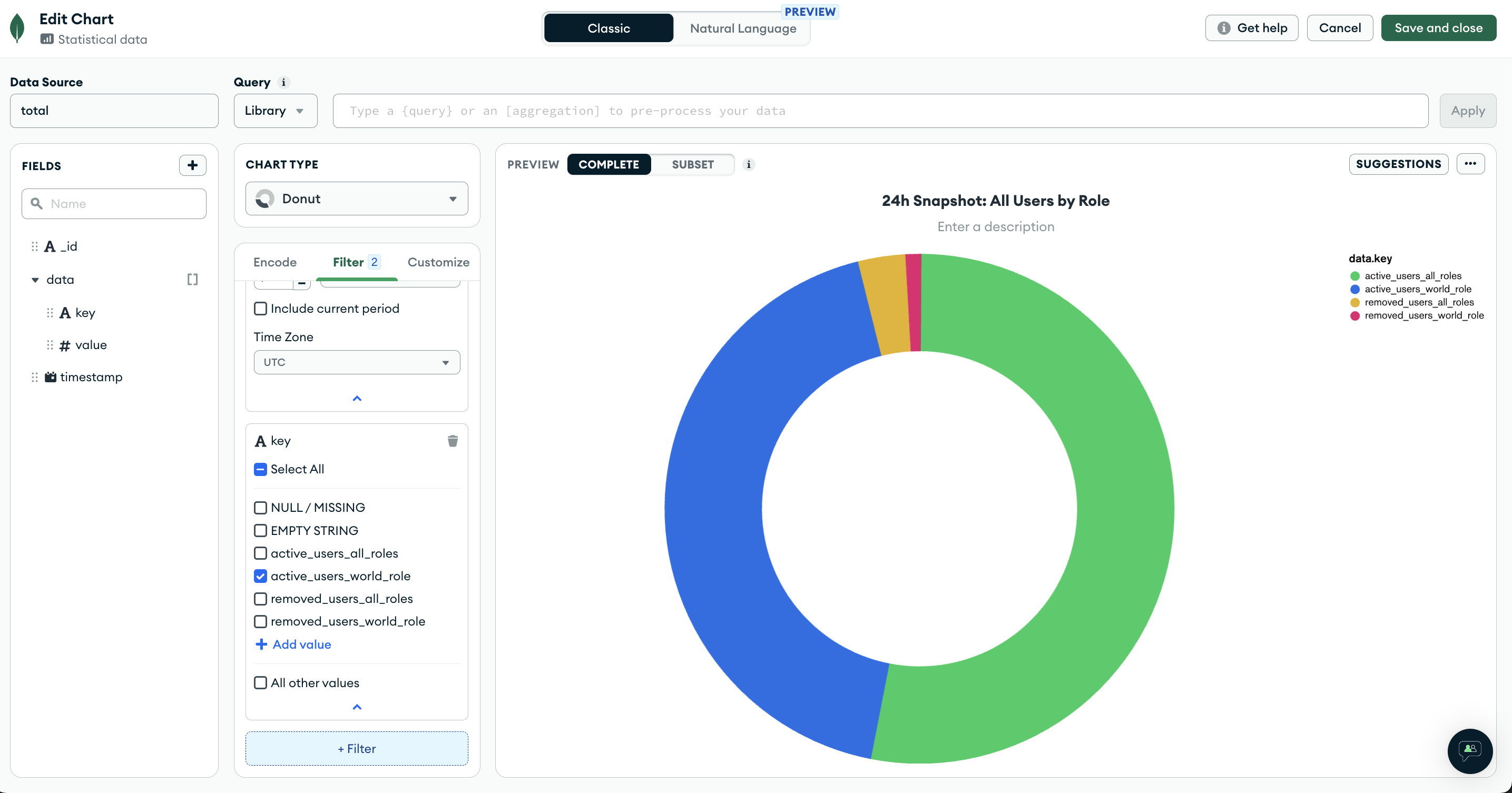This screenshot has height=793, width=1512.
Task: Open the preview more options ellipsis menu
Action: [1470, 164]
